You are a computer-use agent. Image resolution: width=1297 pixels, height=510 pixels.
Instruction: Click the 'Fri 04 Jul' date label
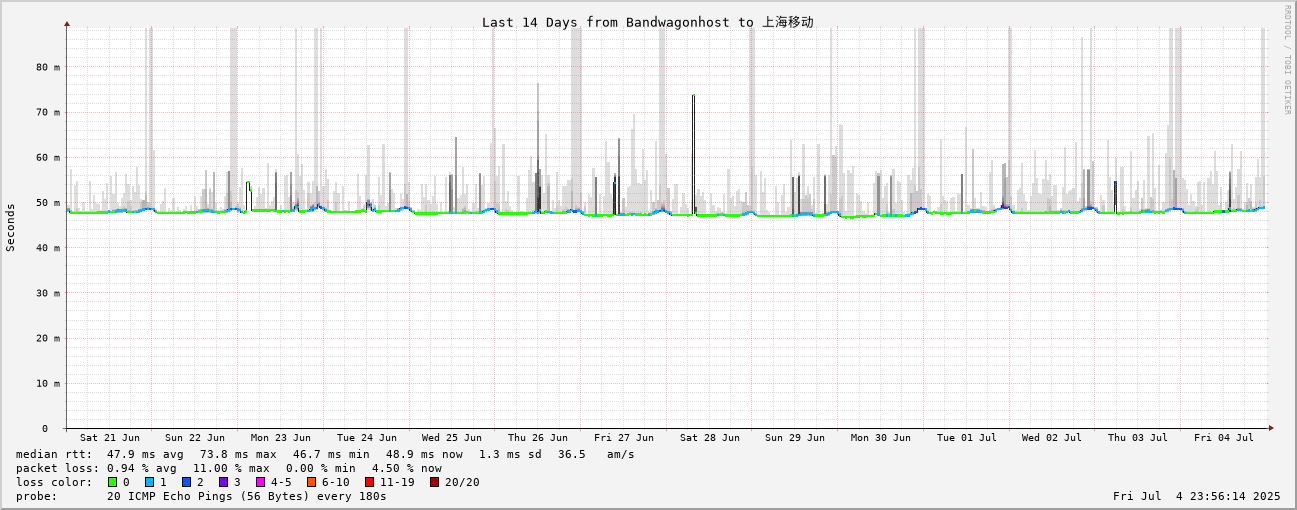(x=1224, y=438)
